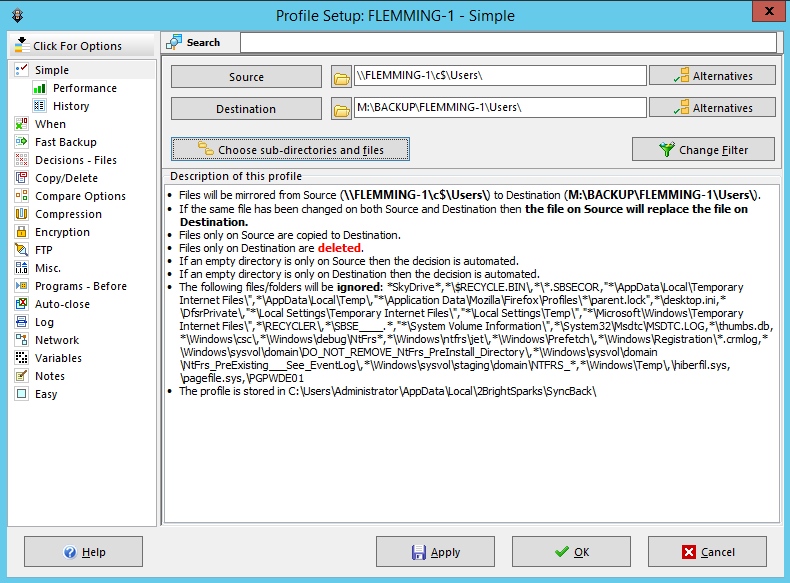This screenshot has width=790, height=583.
Task: Select Simple in settings tree
Action: (x=52, y=70)
